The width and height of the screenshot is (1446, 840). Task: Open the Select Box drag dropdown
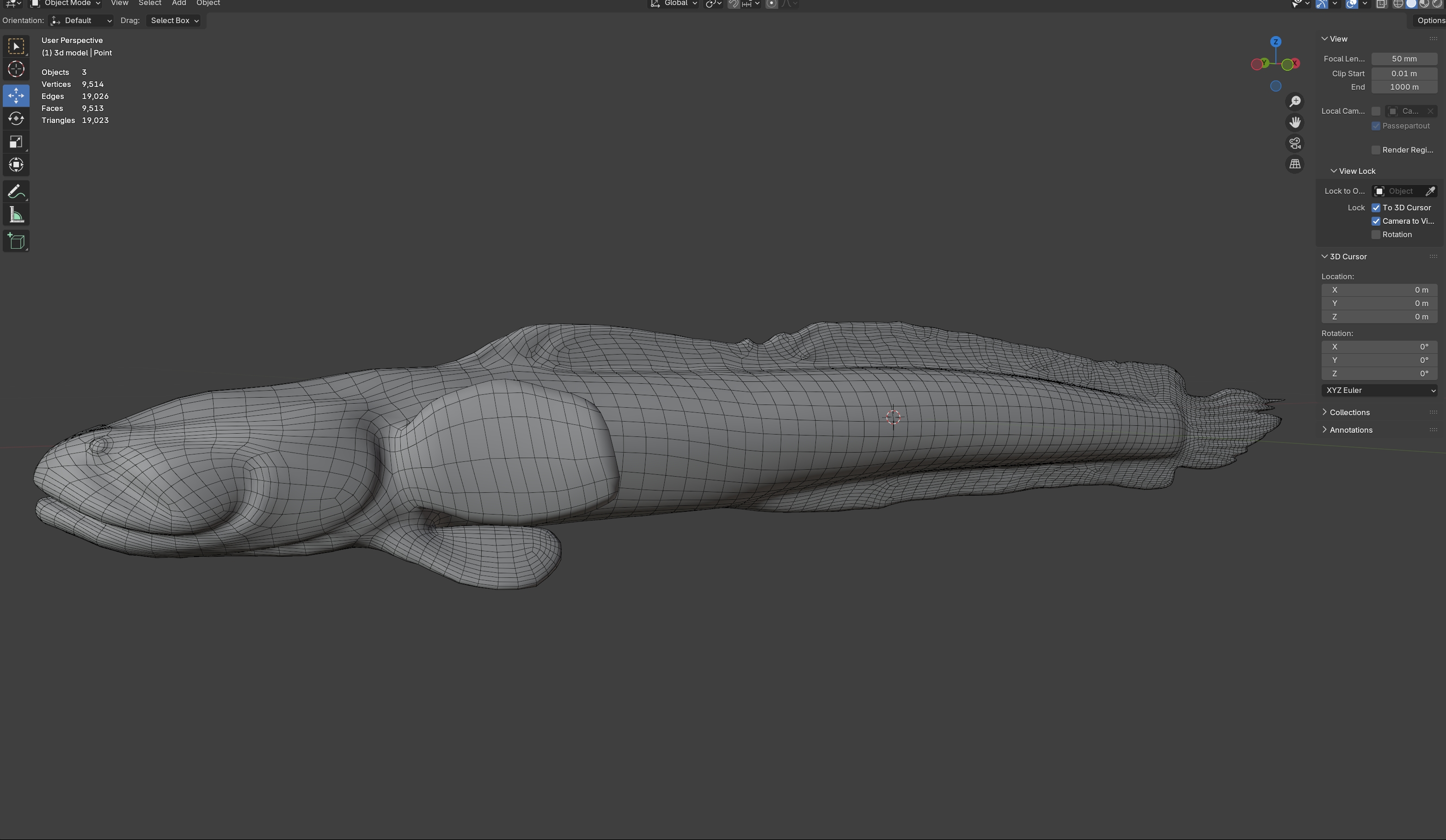coord(174,21)
